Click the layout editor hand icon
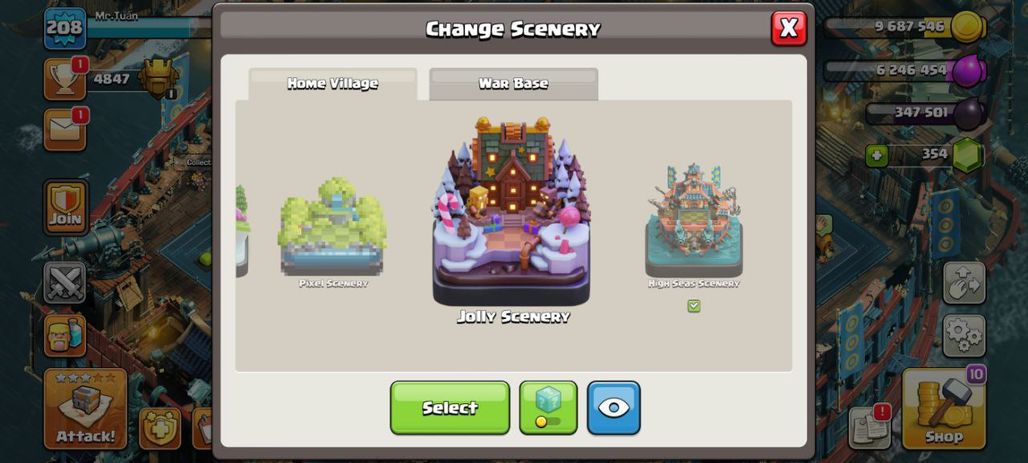Screen dimensions: 1028x463 (x=964, y=283)
